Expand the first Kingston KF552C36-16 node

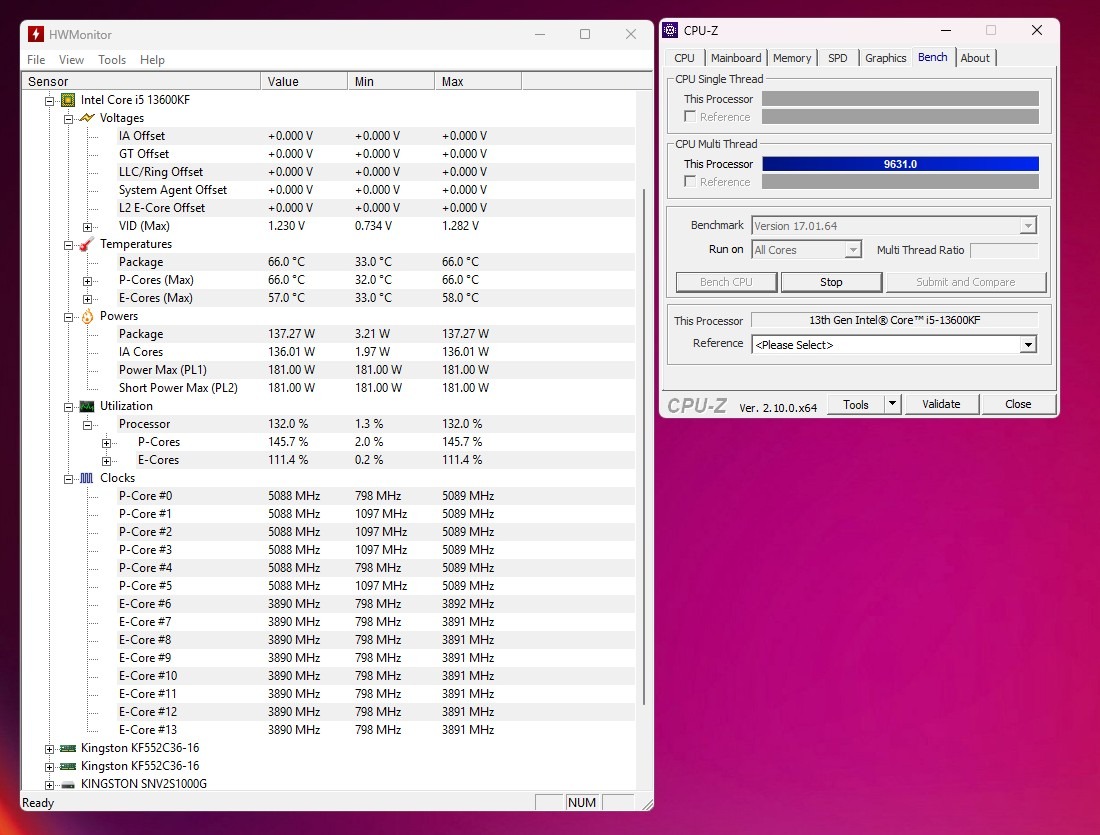[x=50, y=749]
